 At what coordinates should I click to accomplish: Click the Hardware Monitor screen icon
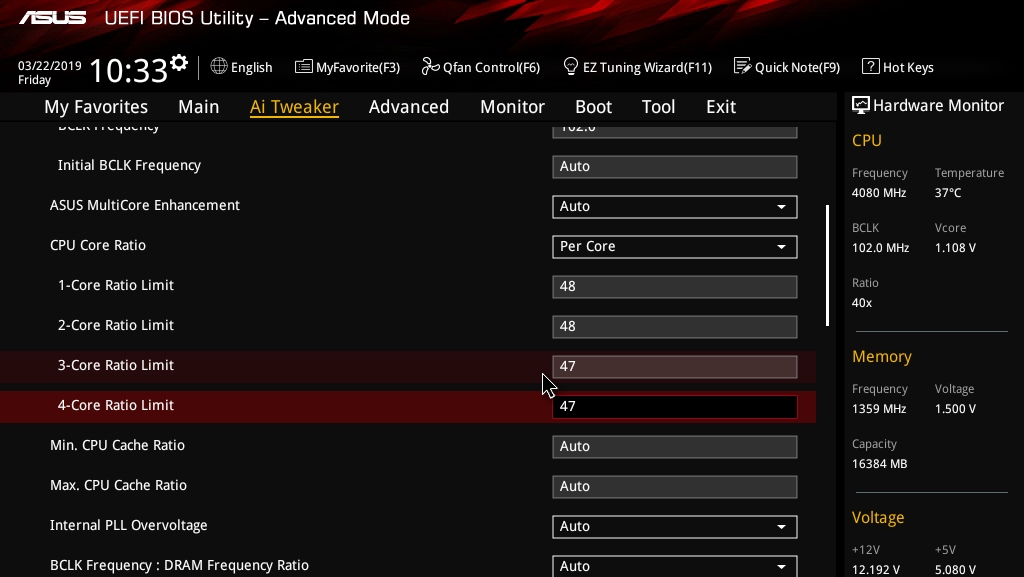pyautogui.click(x=861, y=105)
